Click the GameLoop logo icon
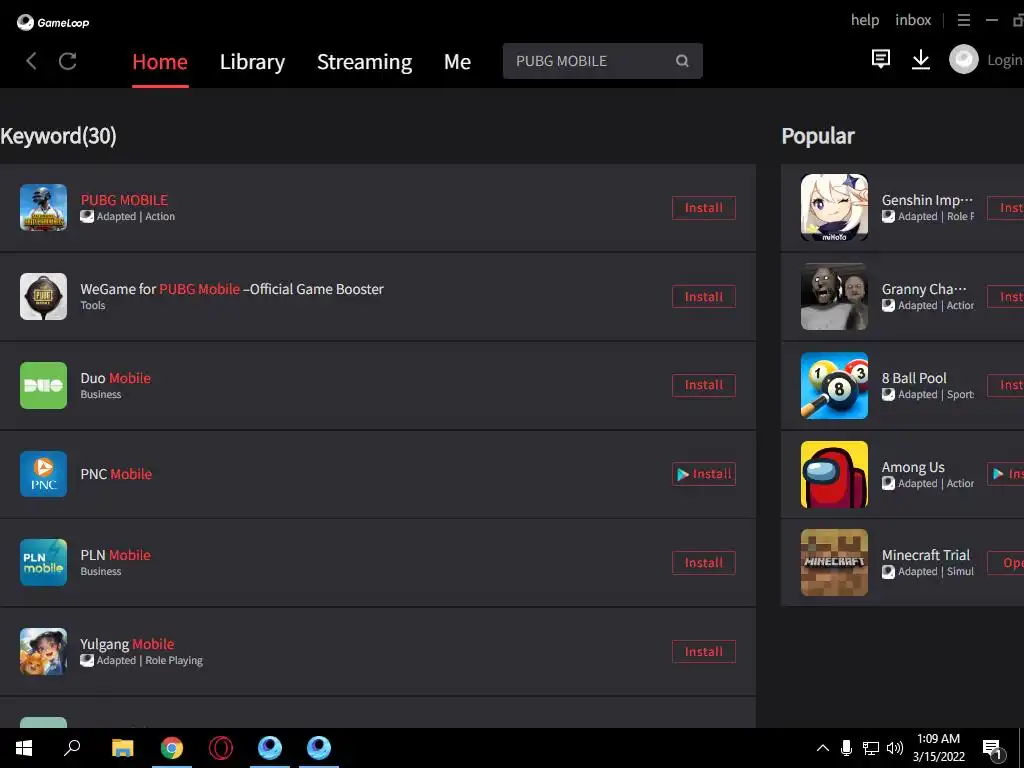 (x=25, y=22)
